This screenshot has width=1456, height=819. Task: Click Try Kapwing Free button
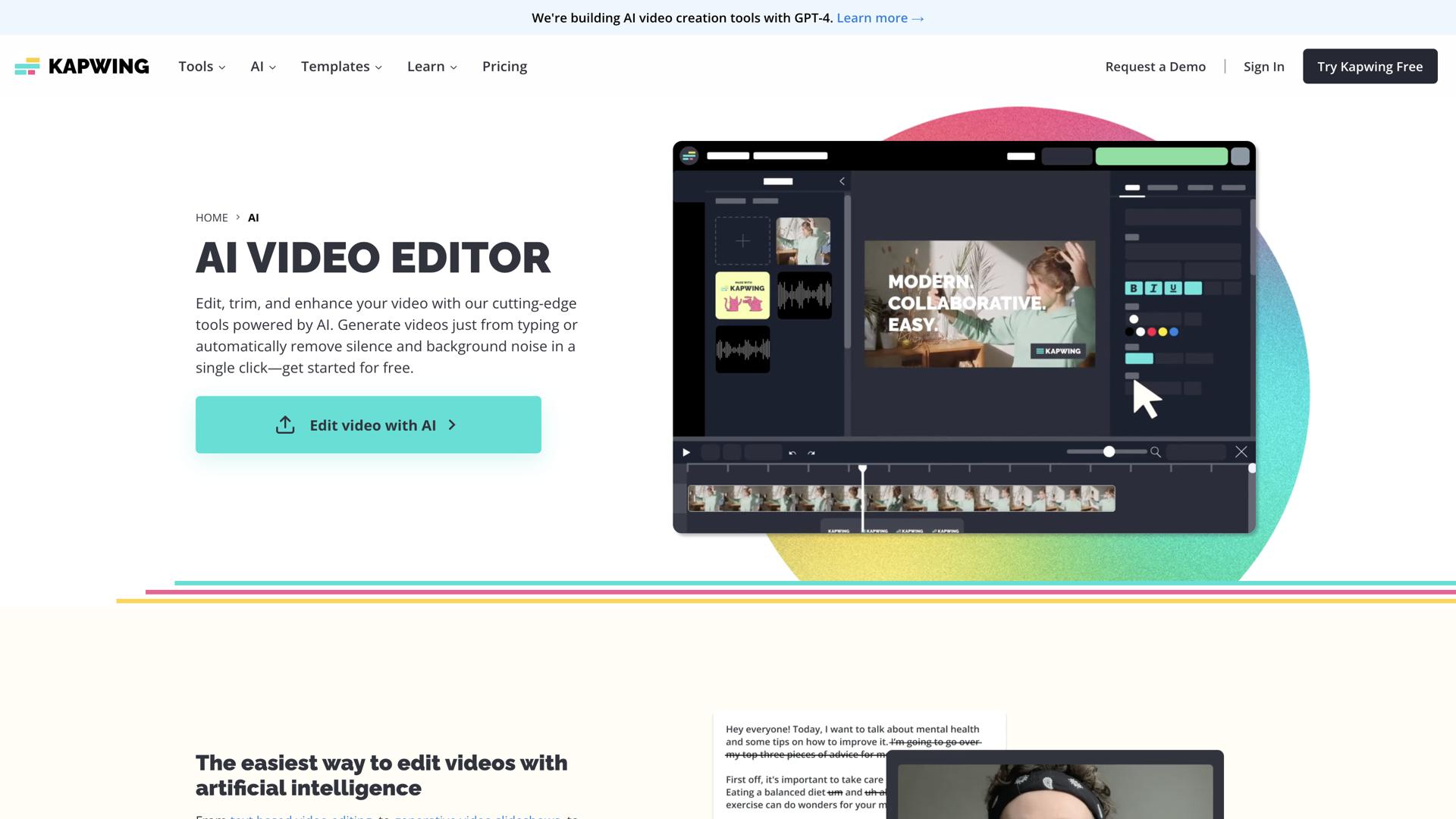(1370, 67)
